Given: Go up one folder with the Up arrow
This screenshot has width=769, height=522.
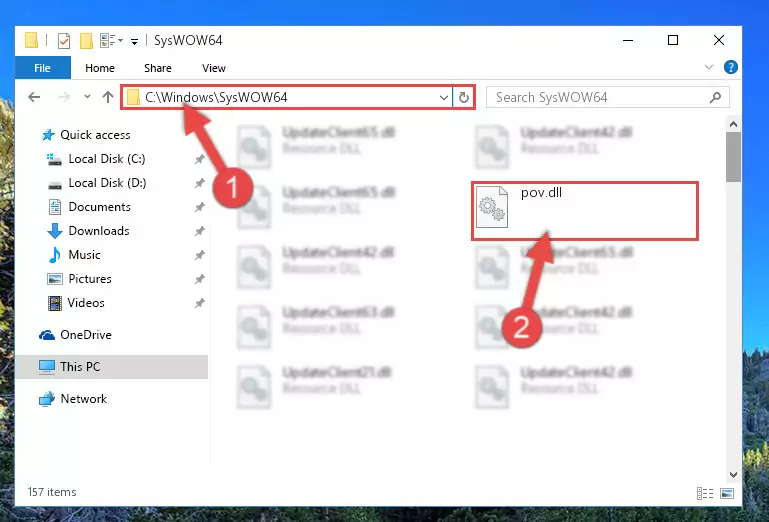Looking at the screenshot, I should (x=108, y=97).
